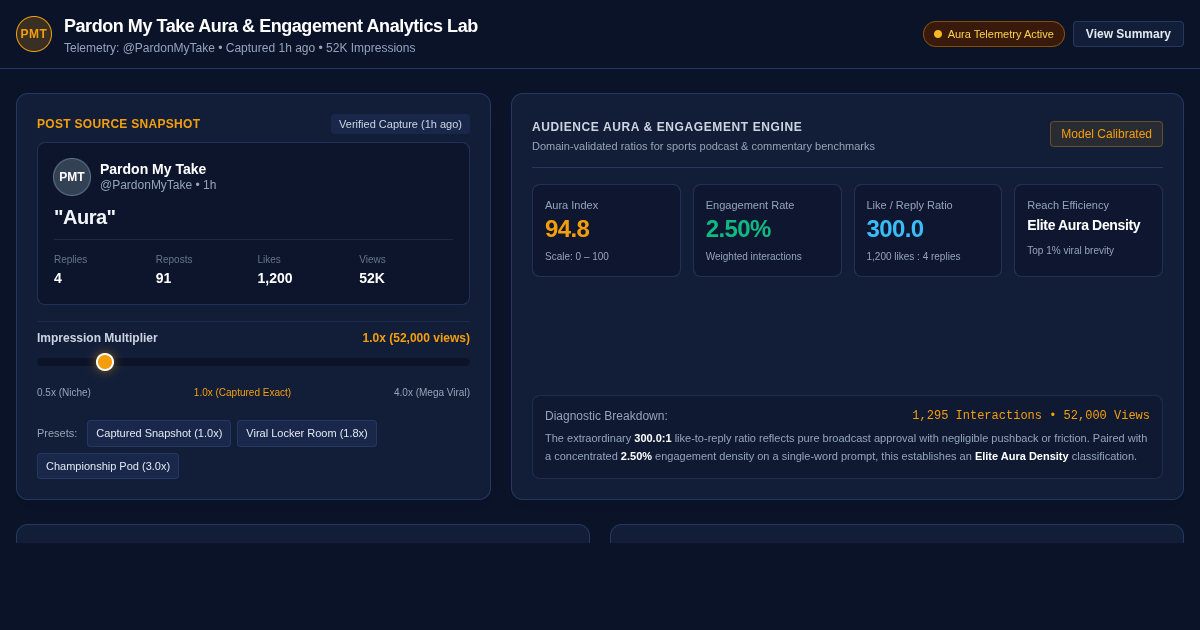Click the 4.0x (Mega Viral) slider label
1200x630 pixels.
(x=432, y=393)
